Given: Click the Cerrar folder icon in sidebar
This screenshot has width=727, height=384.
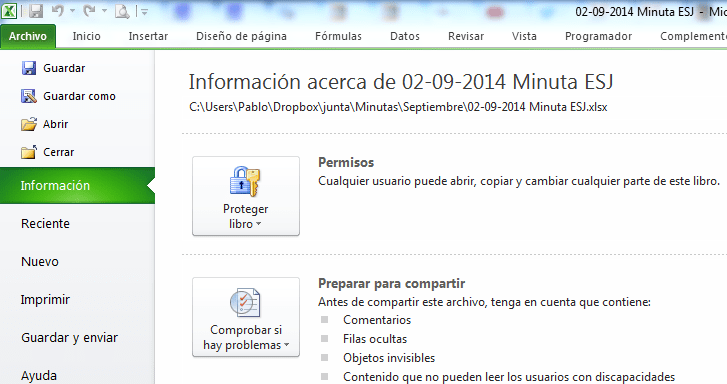Looking at the screenshot, I should point(29,152).
